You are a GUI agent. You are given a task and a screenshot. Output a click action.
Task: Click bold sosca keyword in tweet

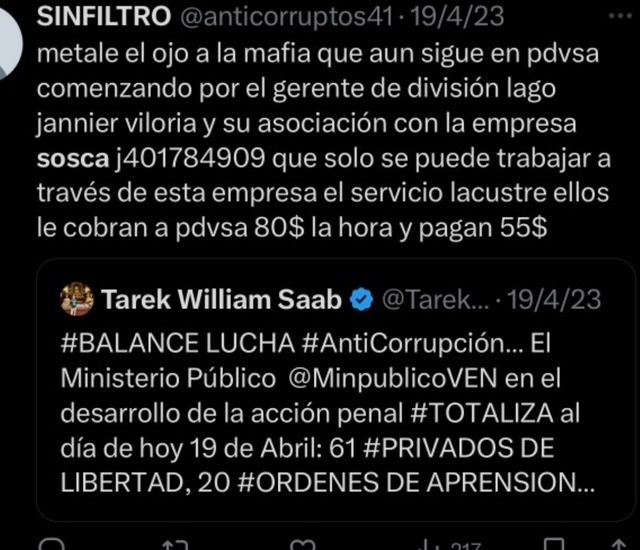(73, 159)
